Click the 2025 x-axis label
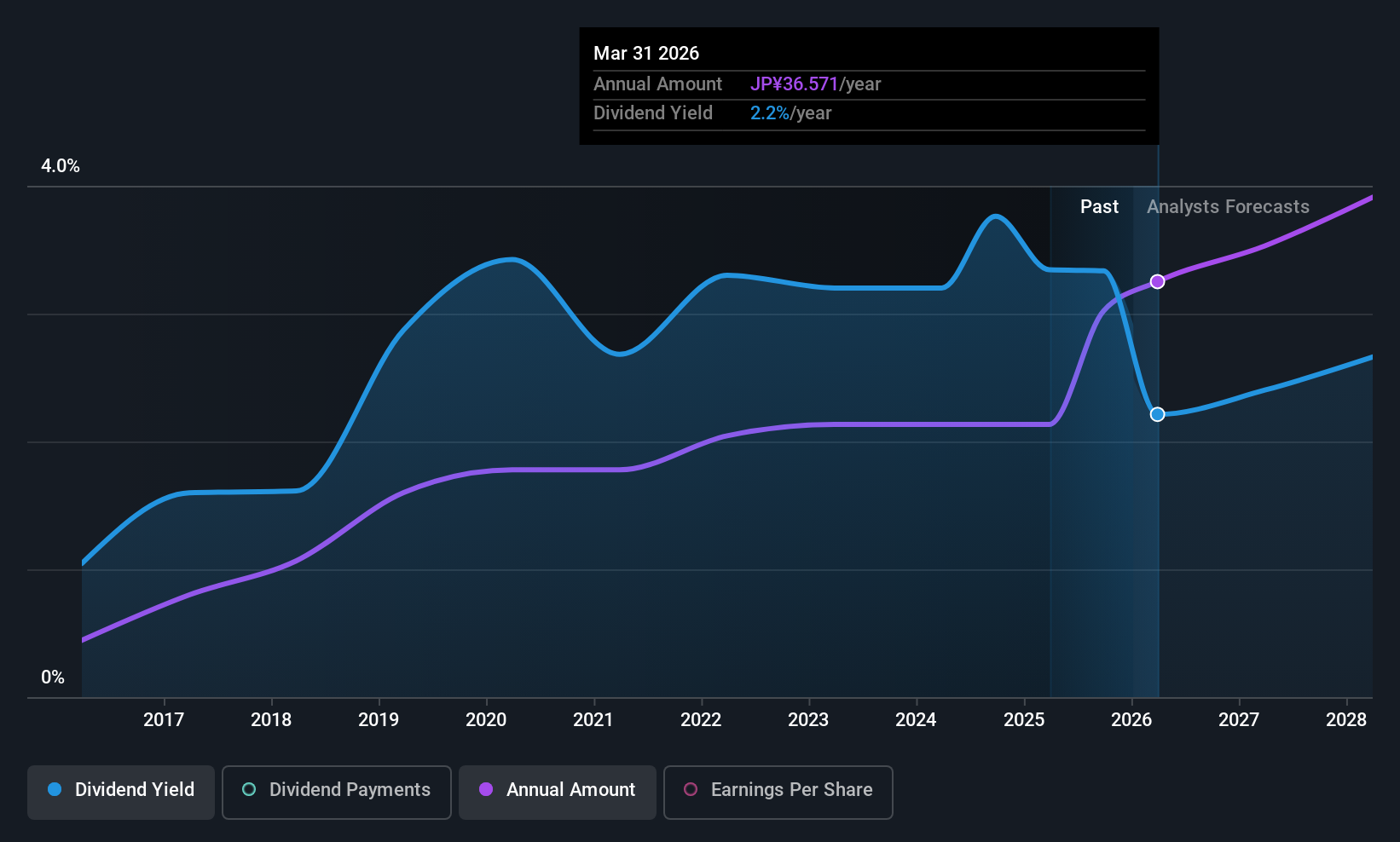 pos(1024,720)
